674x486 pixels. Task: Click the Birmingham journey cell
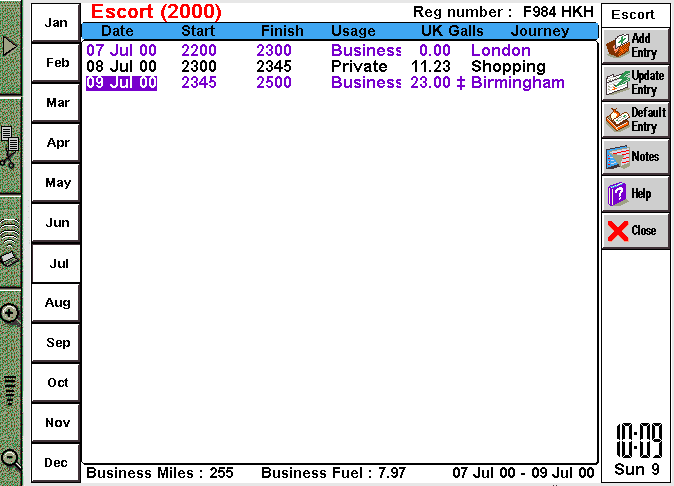(518, 83)
